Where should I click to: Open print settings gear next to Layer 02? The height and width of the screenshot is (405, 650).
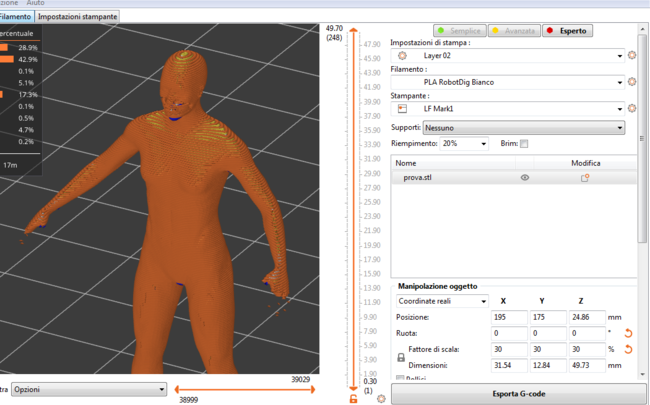click(632, 56)
